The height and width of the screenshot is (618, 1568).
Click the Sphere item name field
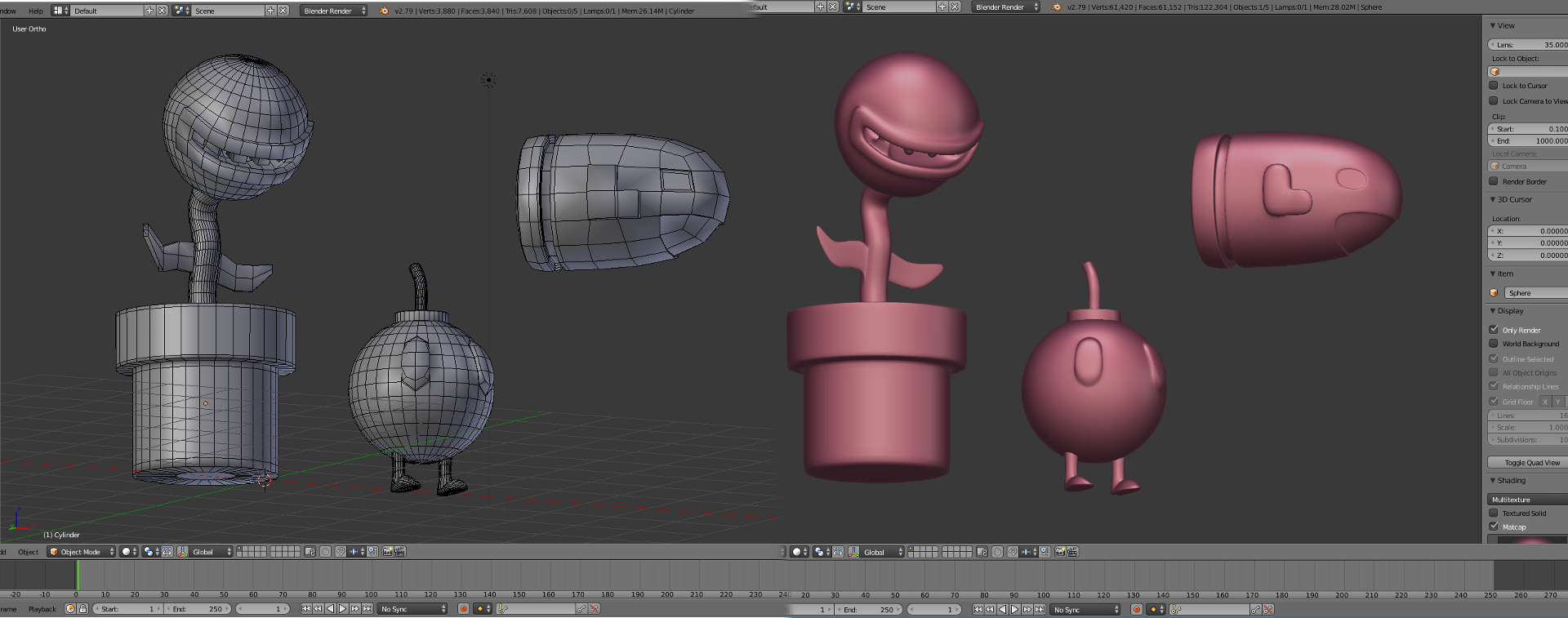(x=1534, y=293)
